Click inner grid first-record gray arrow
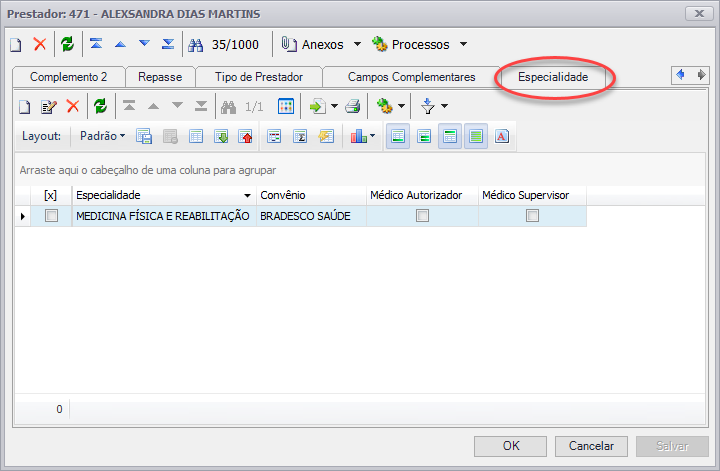This screenshot has width=720, height=471. tap(129, 106)
